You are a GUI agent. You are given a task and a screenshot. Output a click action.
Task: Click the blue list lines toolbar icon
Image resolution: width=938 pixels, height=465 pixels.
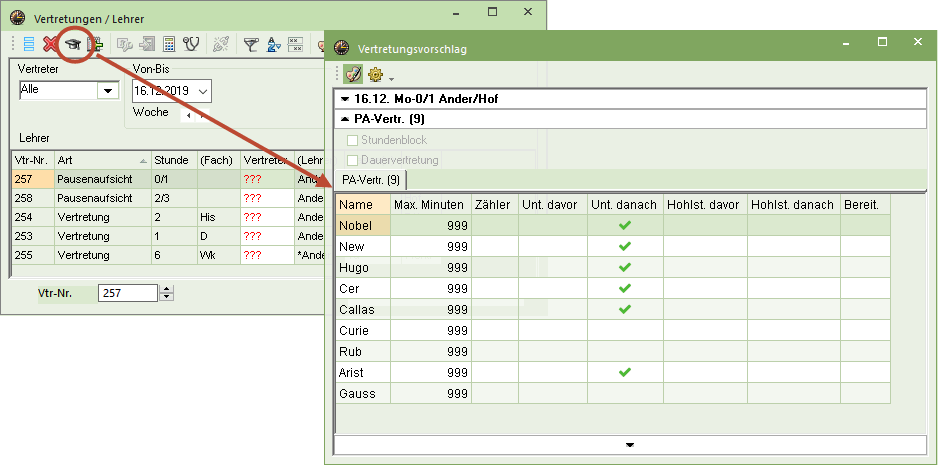point(29,44)
